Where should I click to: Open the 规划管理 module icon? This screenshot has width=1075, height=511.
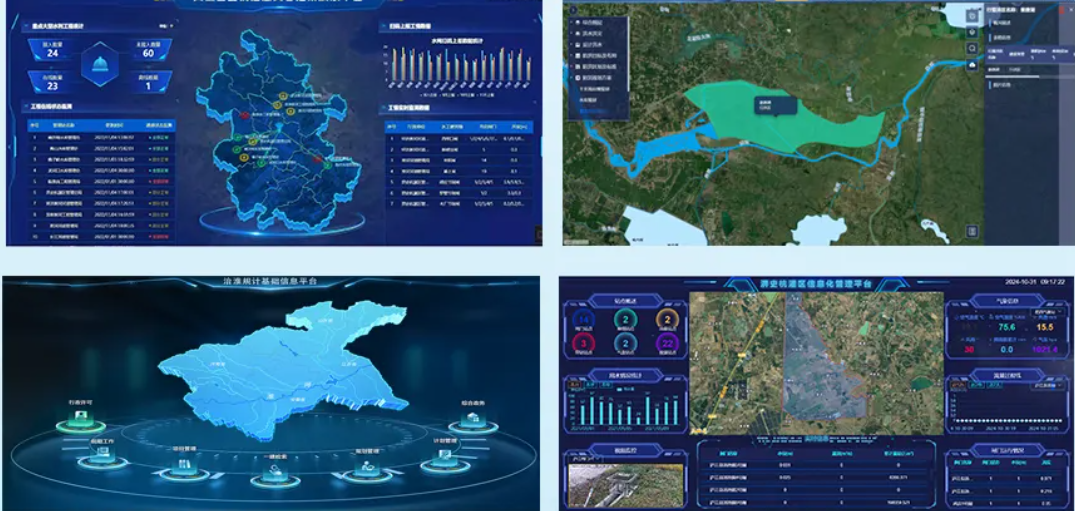tap(367, 467)
